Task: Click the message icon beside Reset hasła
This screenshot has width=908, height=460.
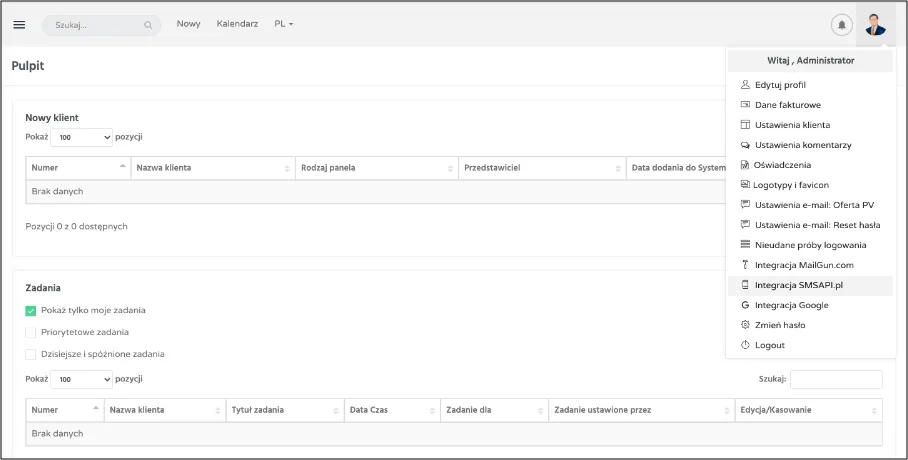Action: (x=745, y=225)
